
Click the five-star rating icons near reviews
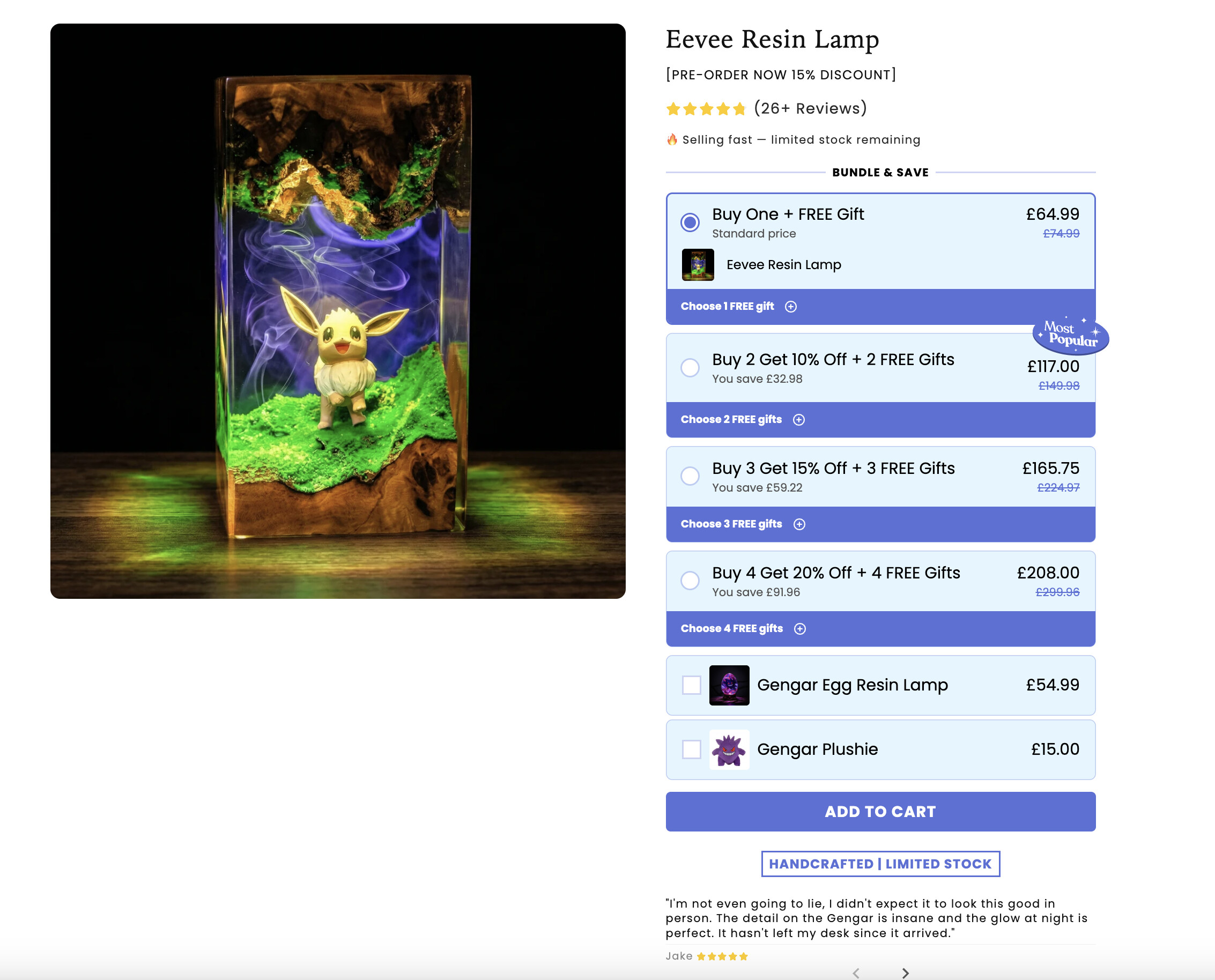click(706, 109)
